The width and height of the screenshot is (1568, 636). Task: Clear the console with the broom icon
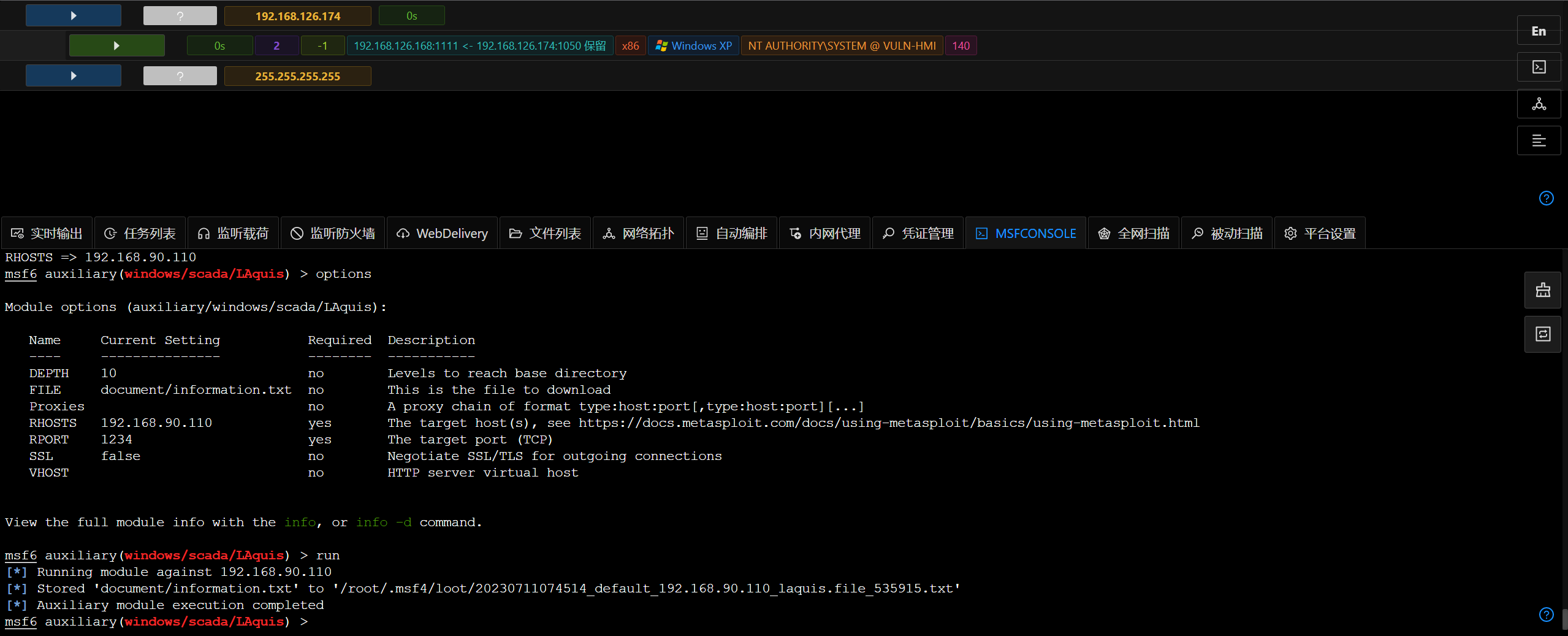point(1543,290)
